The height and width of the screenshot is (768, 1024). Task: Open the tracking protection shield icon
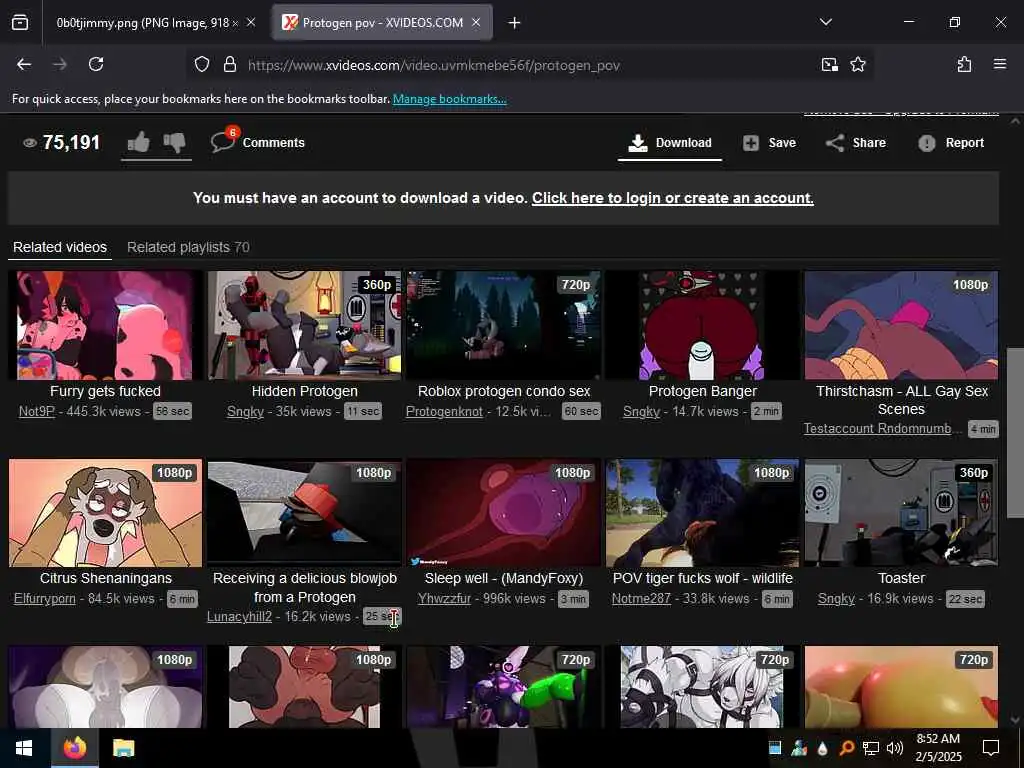[202, 64]
